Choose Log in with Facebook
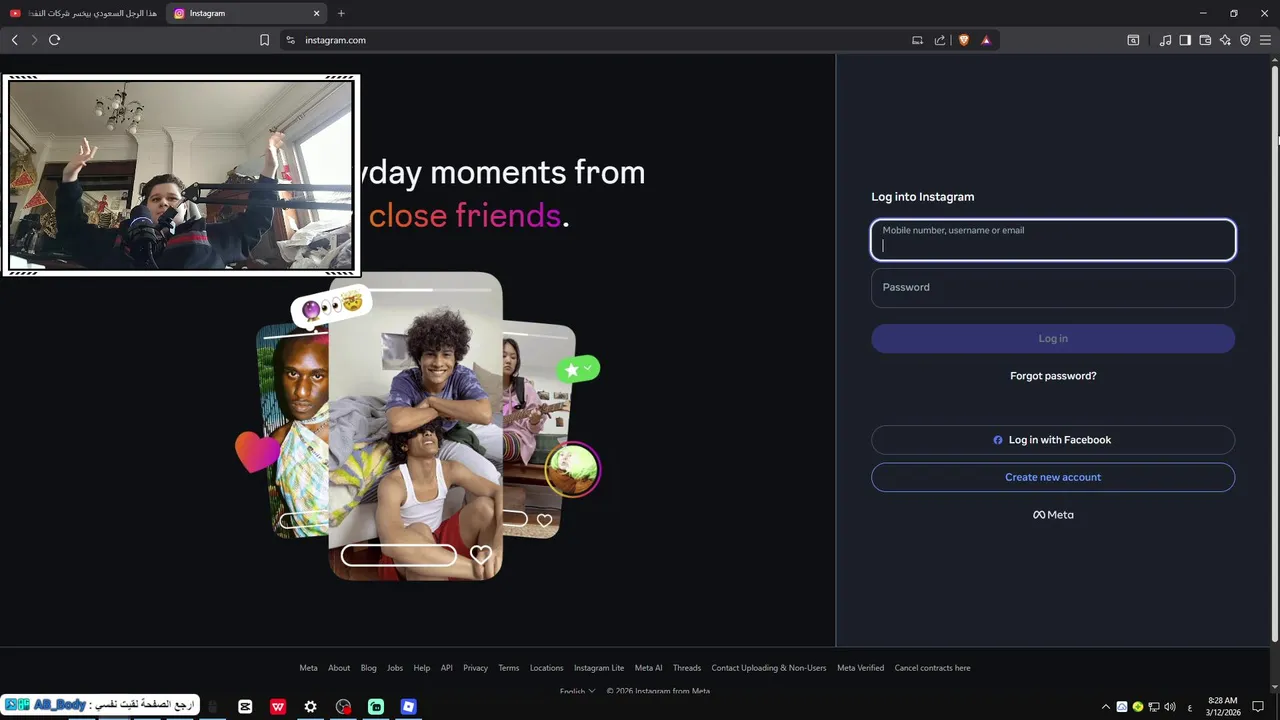 [1053, 440]
